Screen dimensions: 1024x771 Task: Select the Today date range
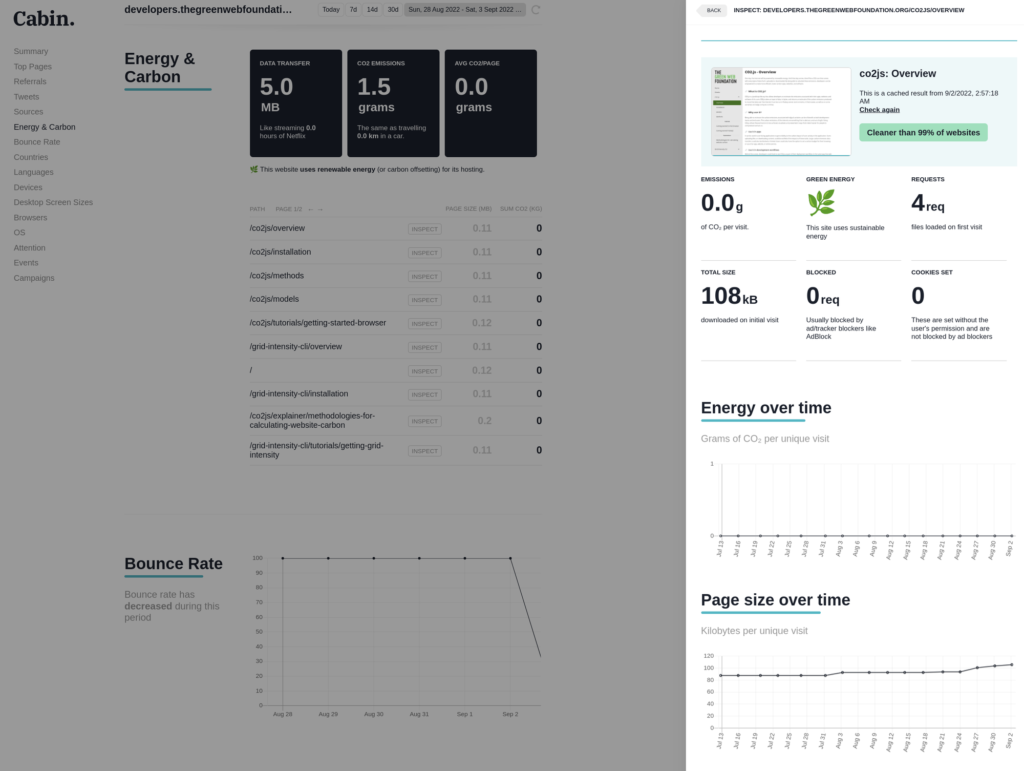tap(330, 10)
